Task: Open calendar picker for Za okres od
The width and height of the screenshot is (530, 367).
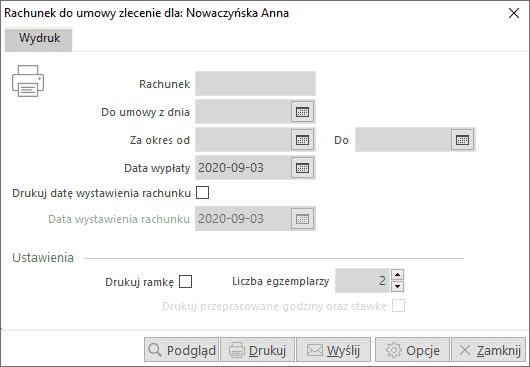Action: pyautogui.click(x=303, y=140)
